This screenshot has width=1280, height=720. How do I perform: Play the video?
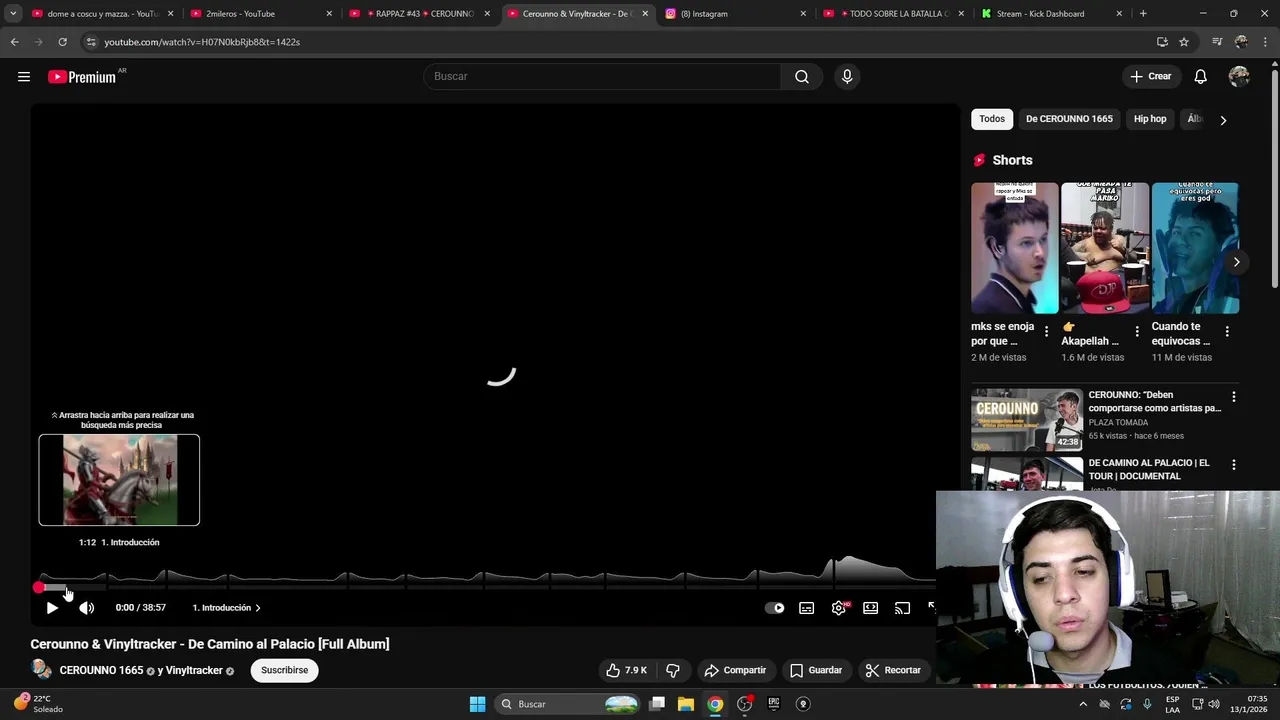(x=52, y=608)
